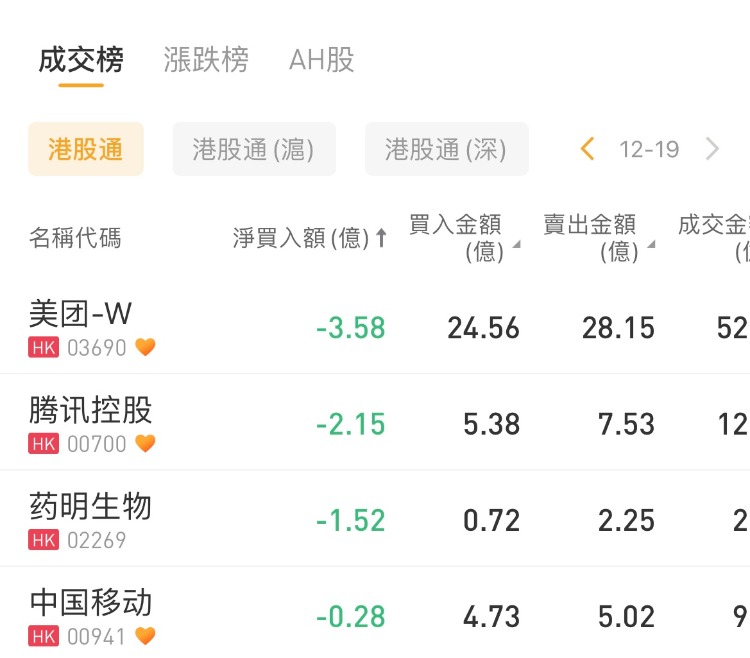
Task: Tap the HK badge under 美团-W
Action: (44, 348)
